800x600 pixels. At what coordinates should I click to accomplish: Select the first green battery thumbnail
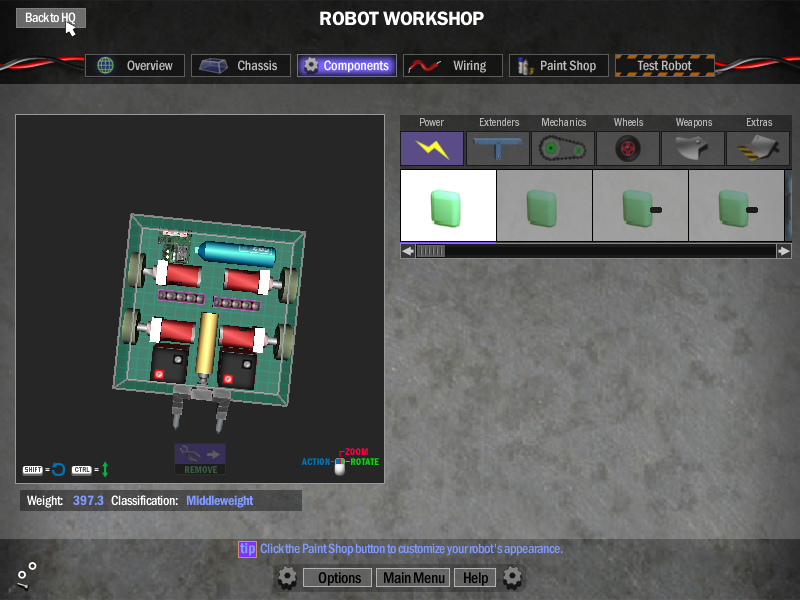(448, 206)
